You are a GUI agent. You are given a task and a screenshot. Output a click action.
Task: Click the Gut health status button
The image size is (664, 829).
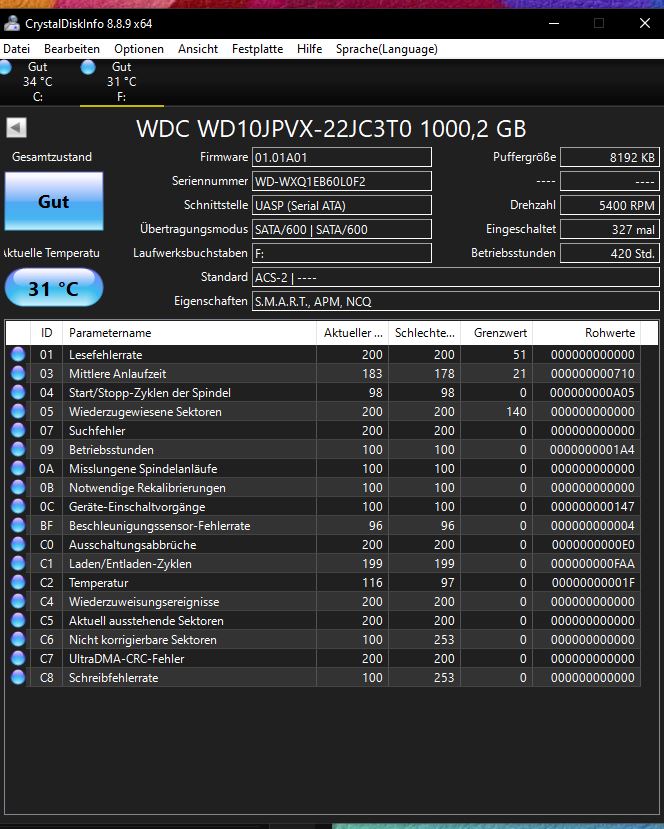click(54, 201)
